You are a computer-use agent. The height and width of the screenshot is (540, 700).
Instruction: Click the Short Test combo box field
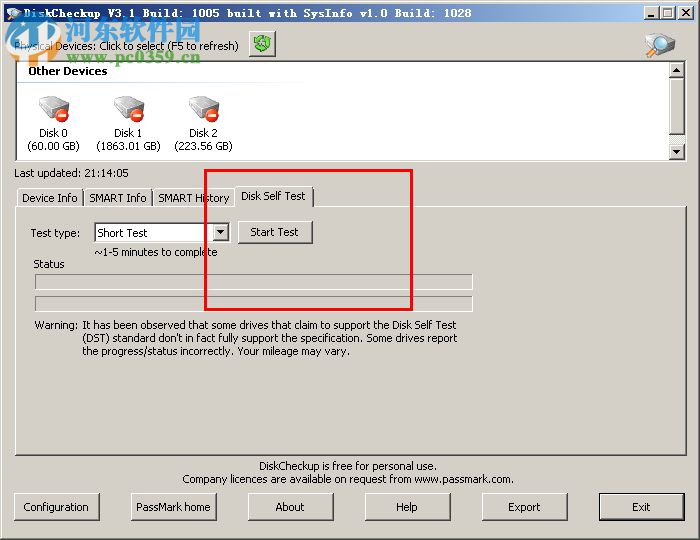(x=162, y=233)
